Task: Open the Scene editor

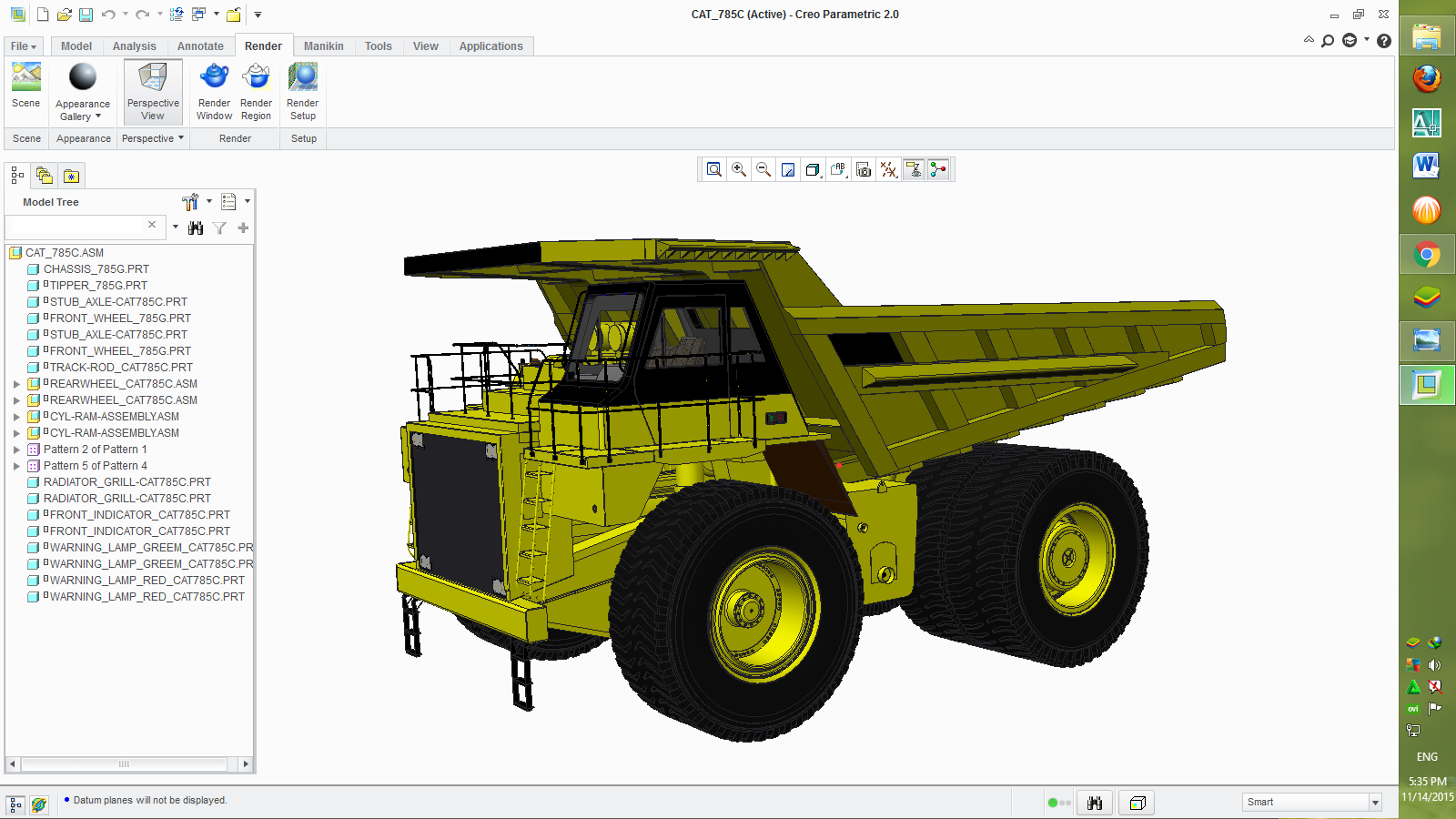Action: pos(26,86)
